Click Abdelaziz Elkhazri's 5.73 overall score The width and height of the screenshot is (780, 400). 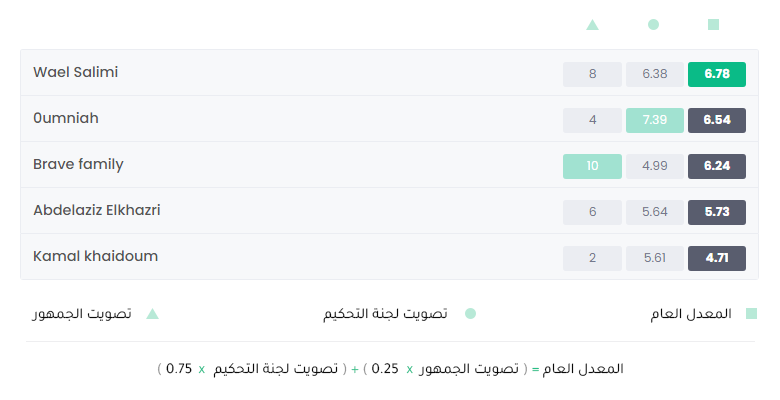tap(717, 212)
